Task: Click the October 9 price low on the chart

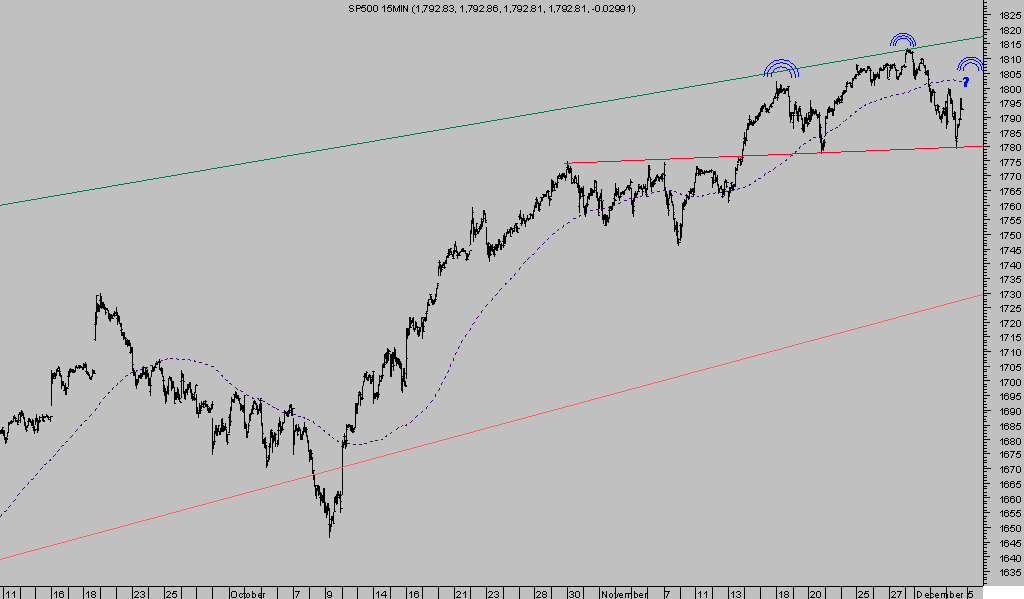Action: (x=330, y=533)
